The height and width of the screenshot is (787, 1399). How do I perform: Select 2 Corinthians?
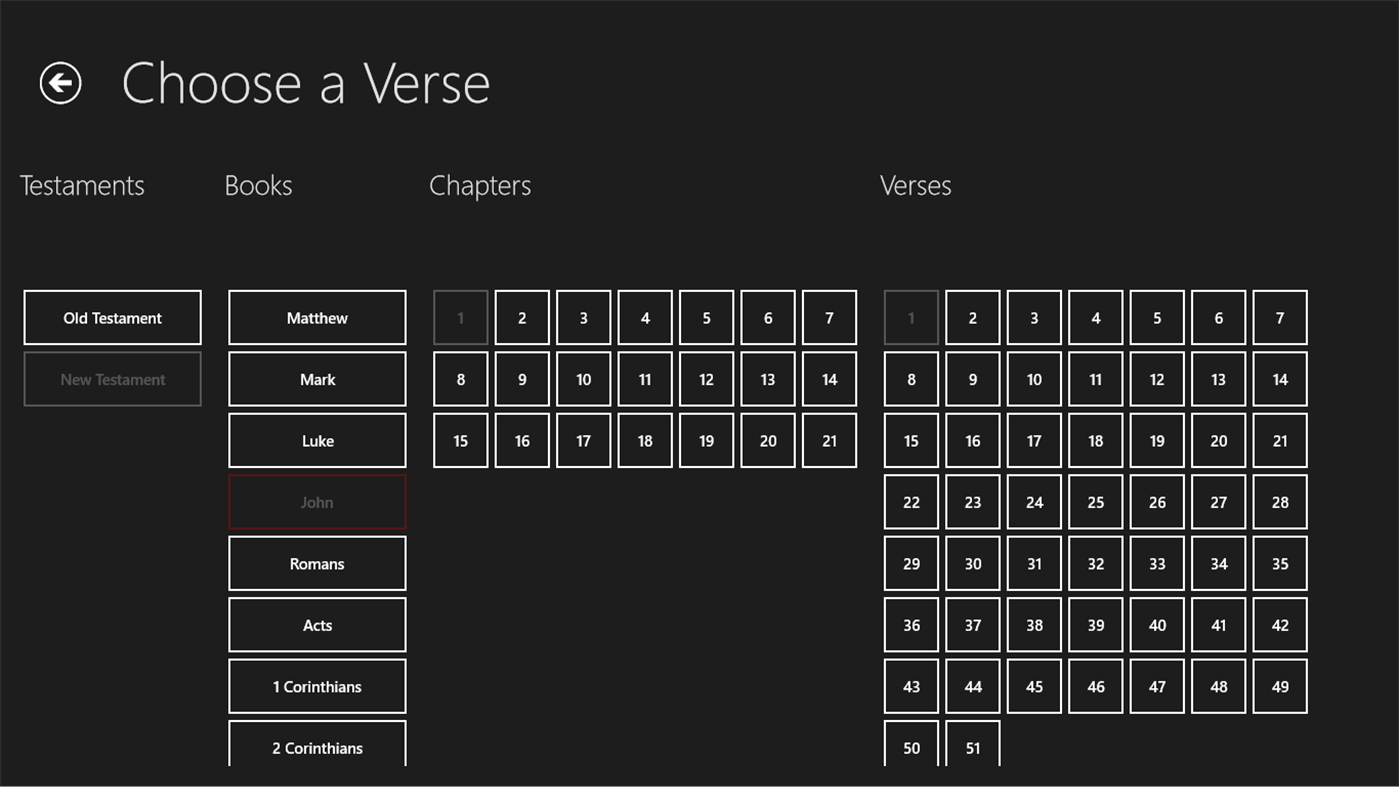click(x=317, y=747)
